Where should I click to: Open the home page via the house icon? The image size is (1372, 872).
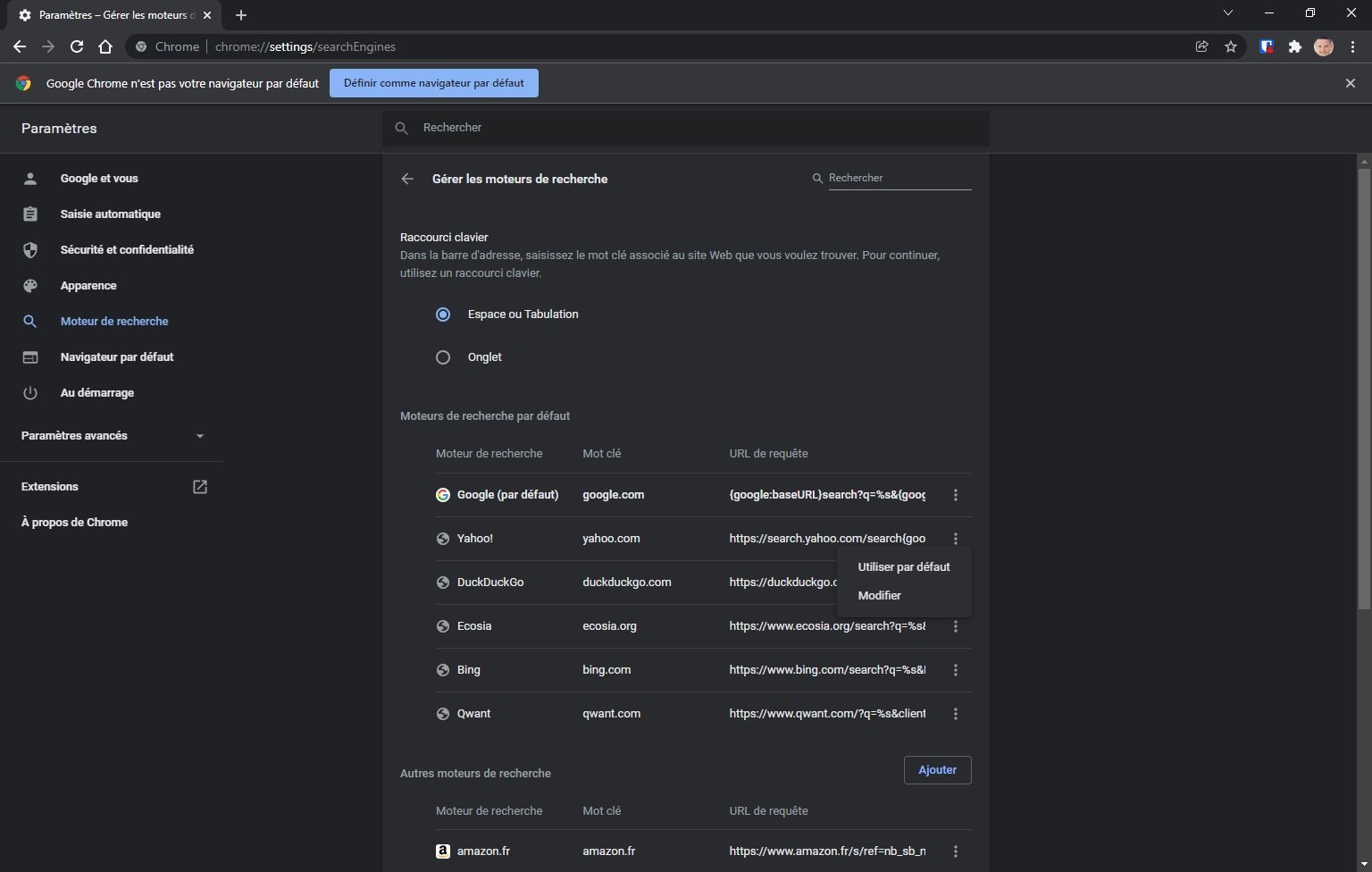pyautogui.click(x=105, y=46)
